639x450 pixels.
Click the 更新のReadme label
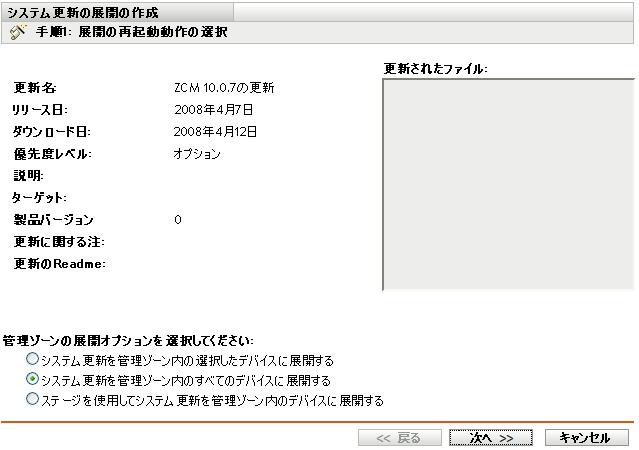pyautogui.click(x=59, y=264)
